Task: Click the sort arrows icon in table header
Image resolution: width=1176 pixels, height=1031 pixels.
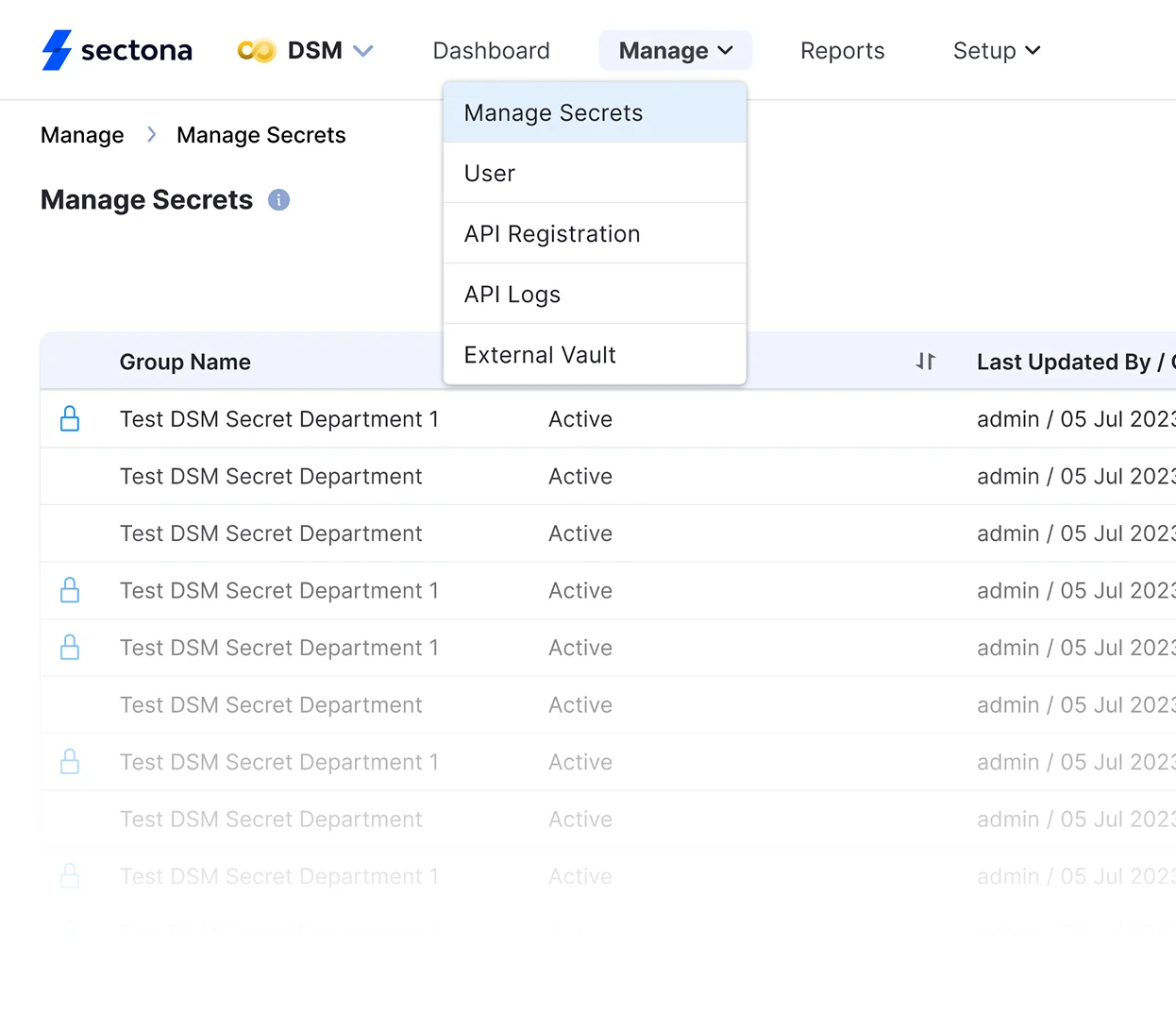Action: click(925, 362)
